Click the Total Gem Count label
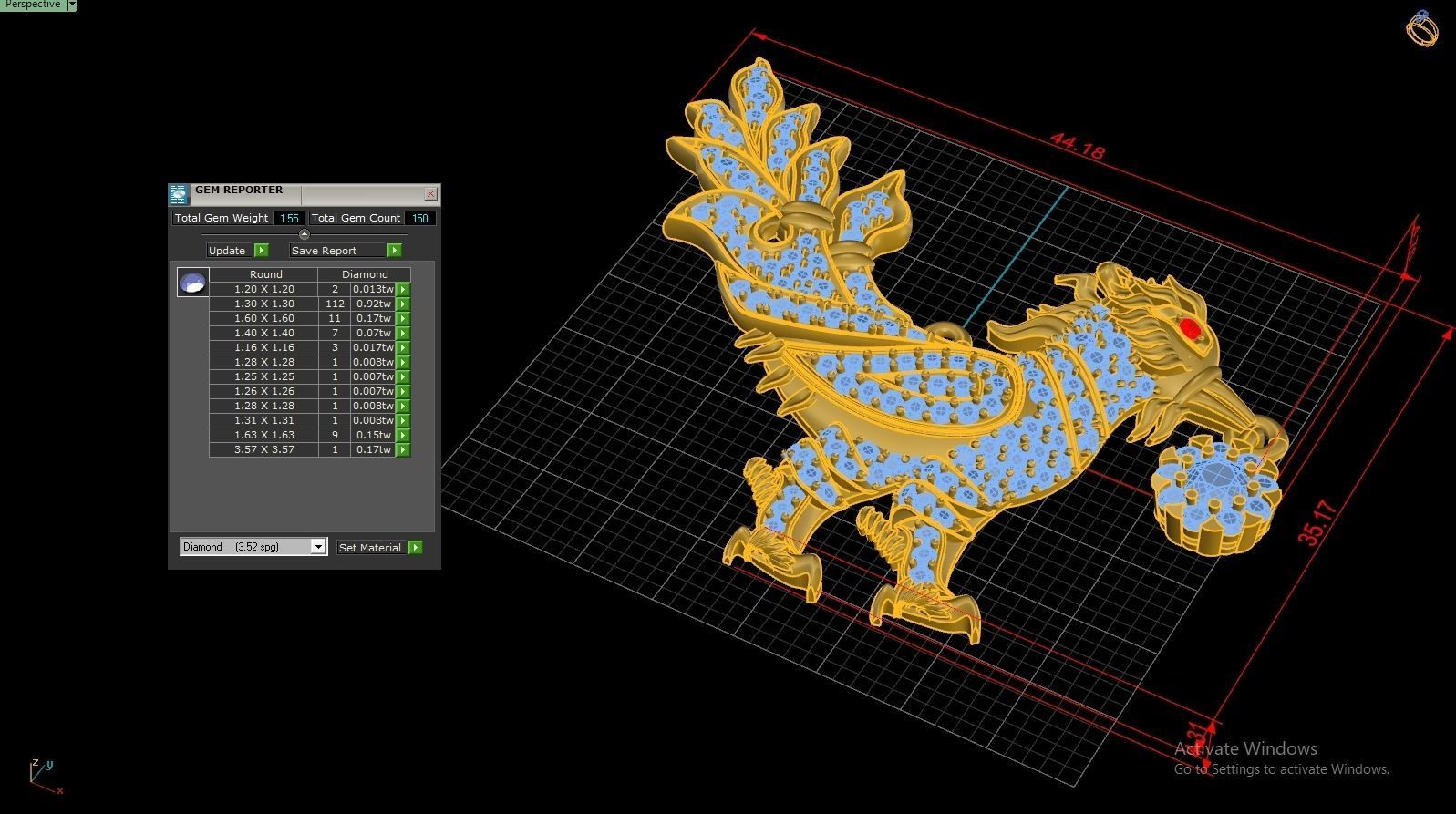This screenshot has width=1456, height=814. [x=356, y=218]
